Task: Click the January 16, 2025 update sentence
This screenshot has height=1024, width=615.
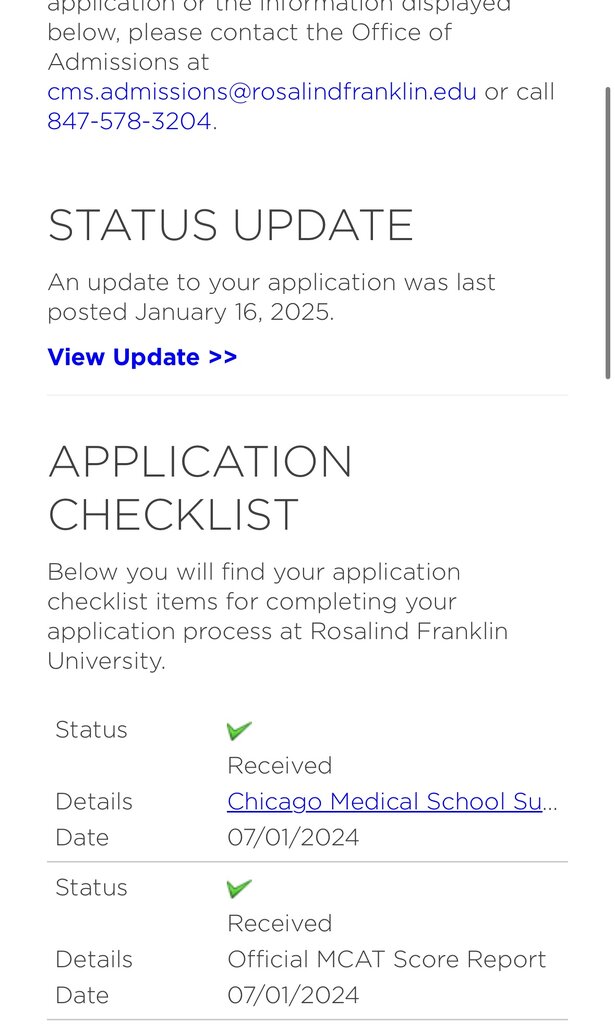Action: tap(271, 297)
